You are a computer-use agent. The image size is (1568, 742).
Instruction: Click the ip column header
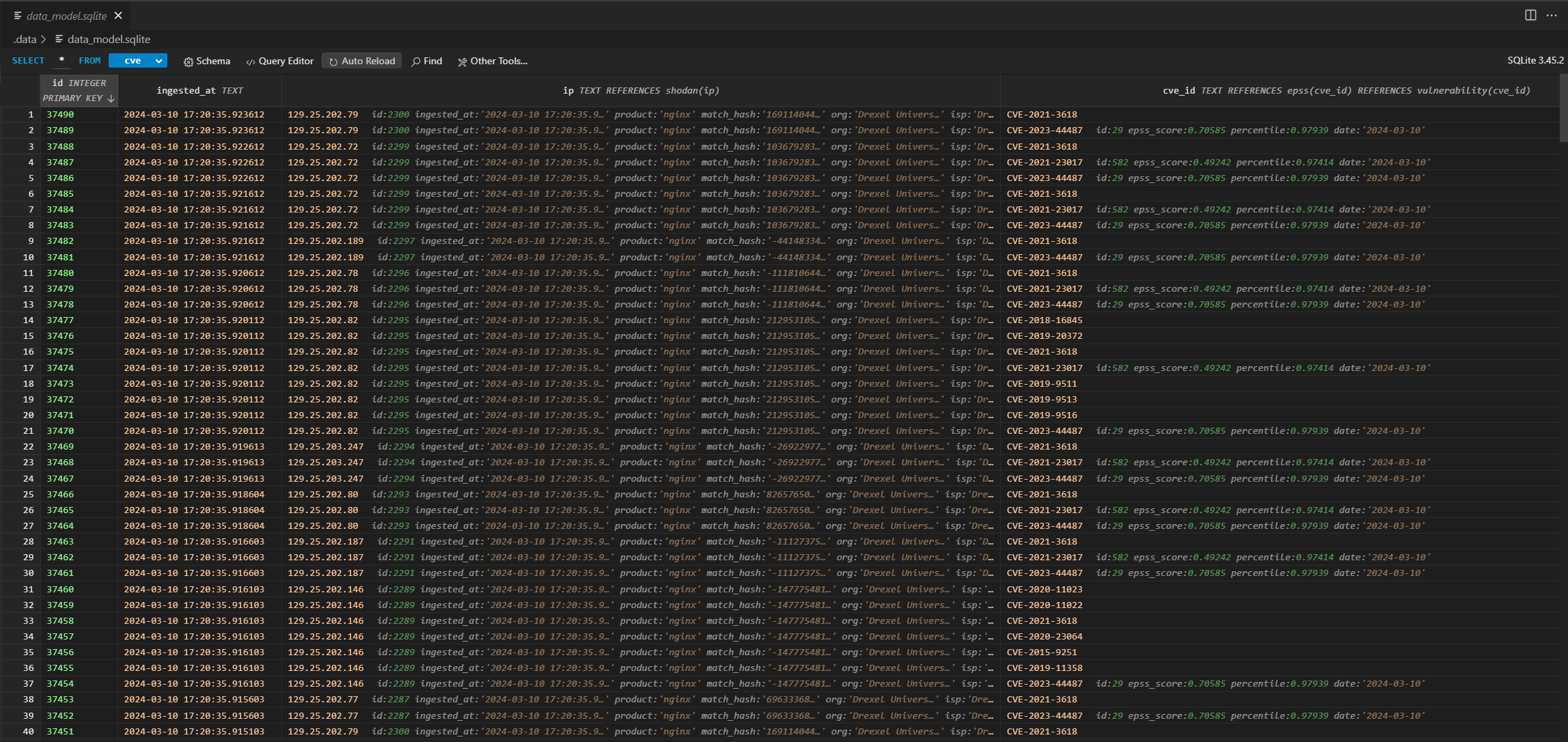click(x=641, y=90)
